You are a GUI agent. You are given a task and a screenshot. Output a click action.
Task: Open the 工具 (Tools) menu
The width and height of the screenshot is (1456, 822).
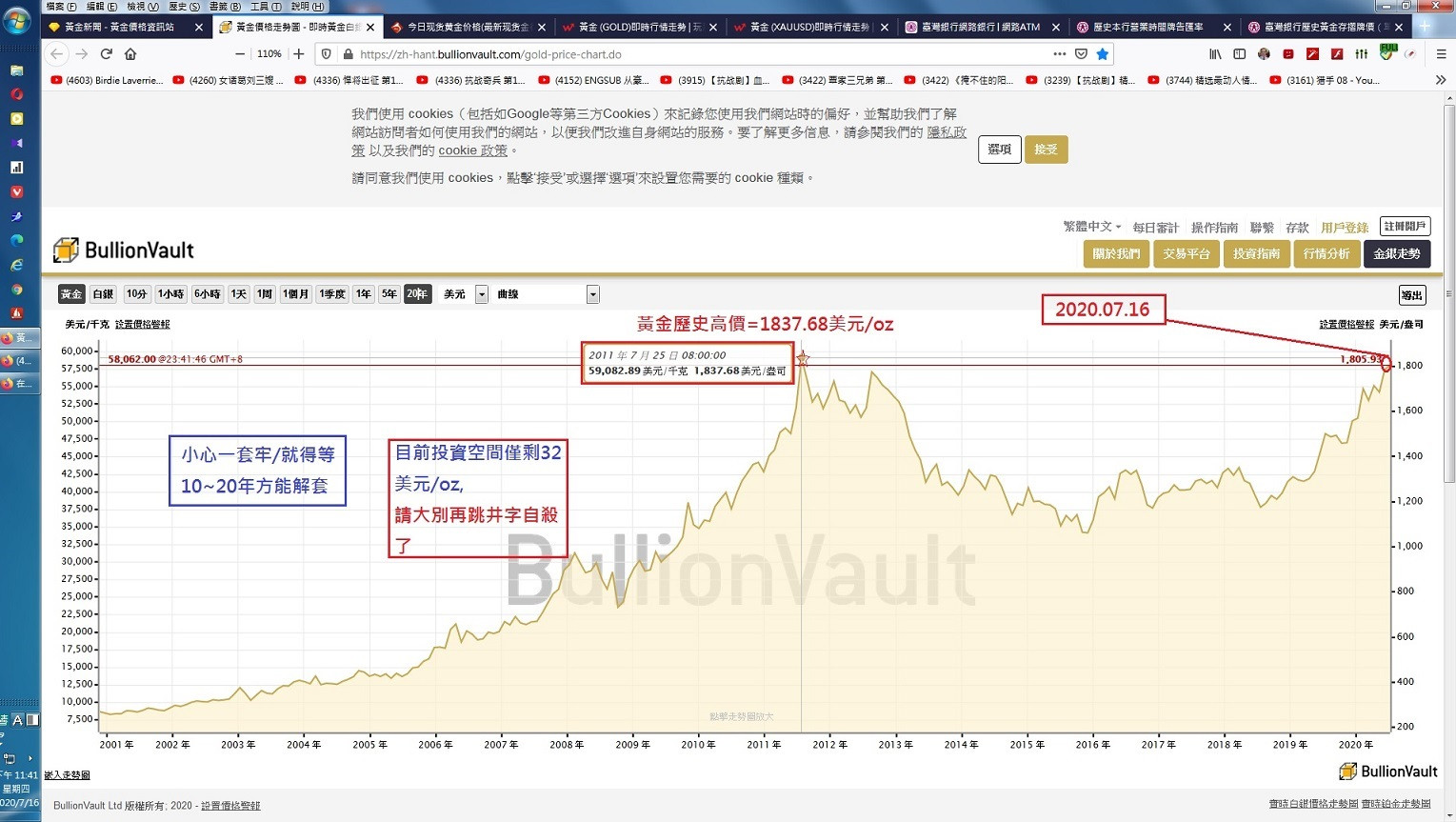point(266,7)
